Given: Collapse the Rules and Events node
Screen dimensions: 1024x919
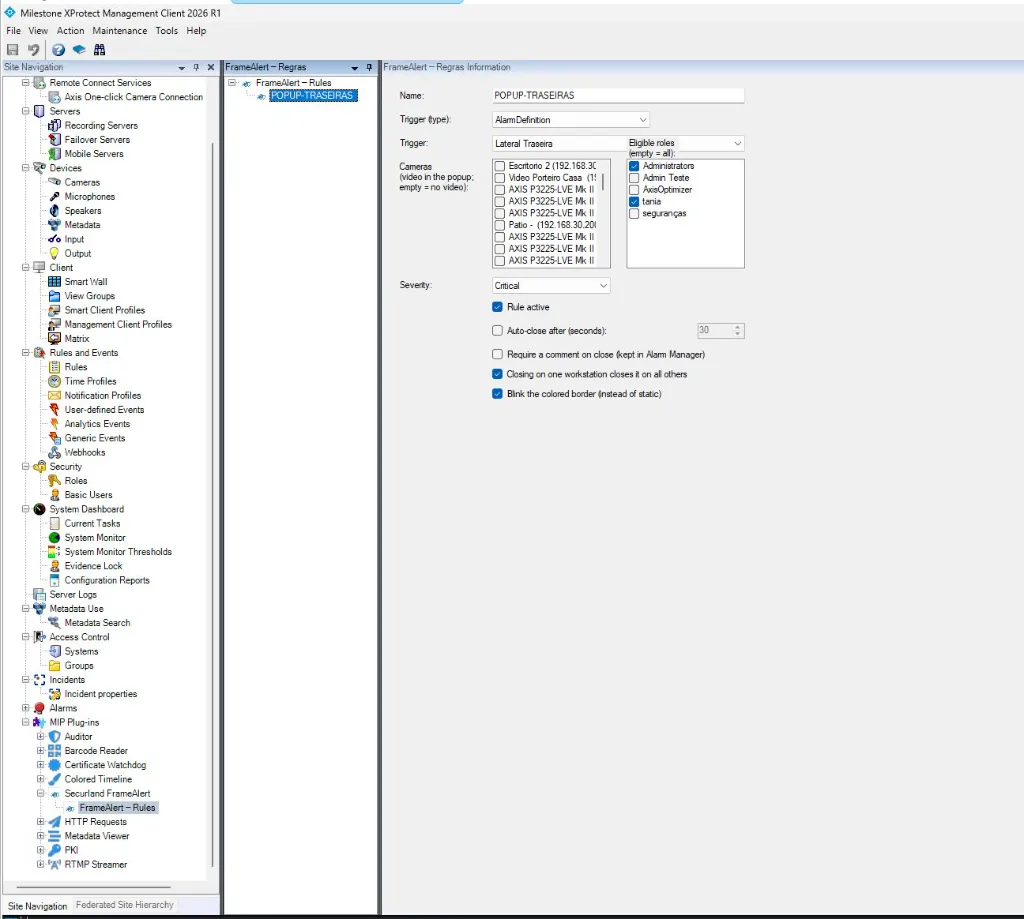Looking at the screenshot, I should pyautogui.click(x=25, y=353).
